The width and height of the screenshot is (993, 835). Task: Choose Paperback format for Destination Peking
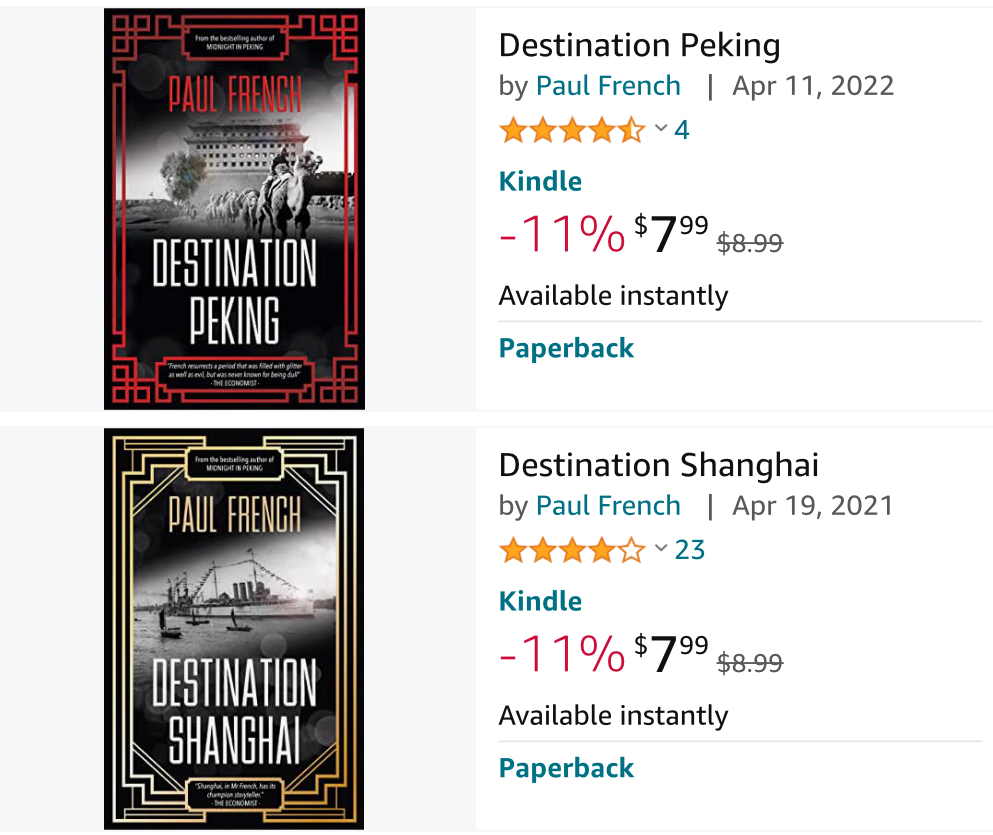pos(566,348)
